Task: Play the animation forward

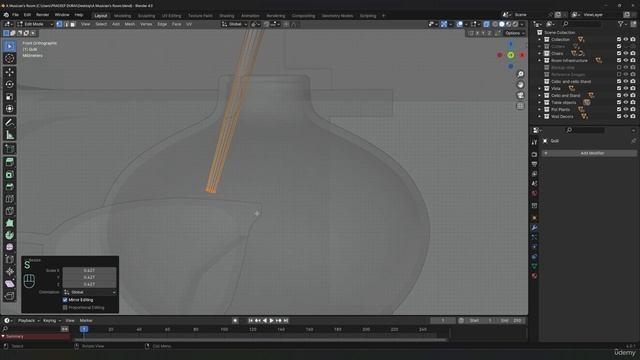Action: 271,321
